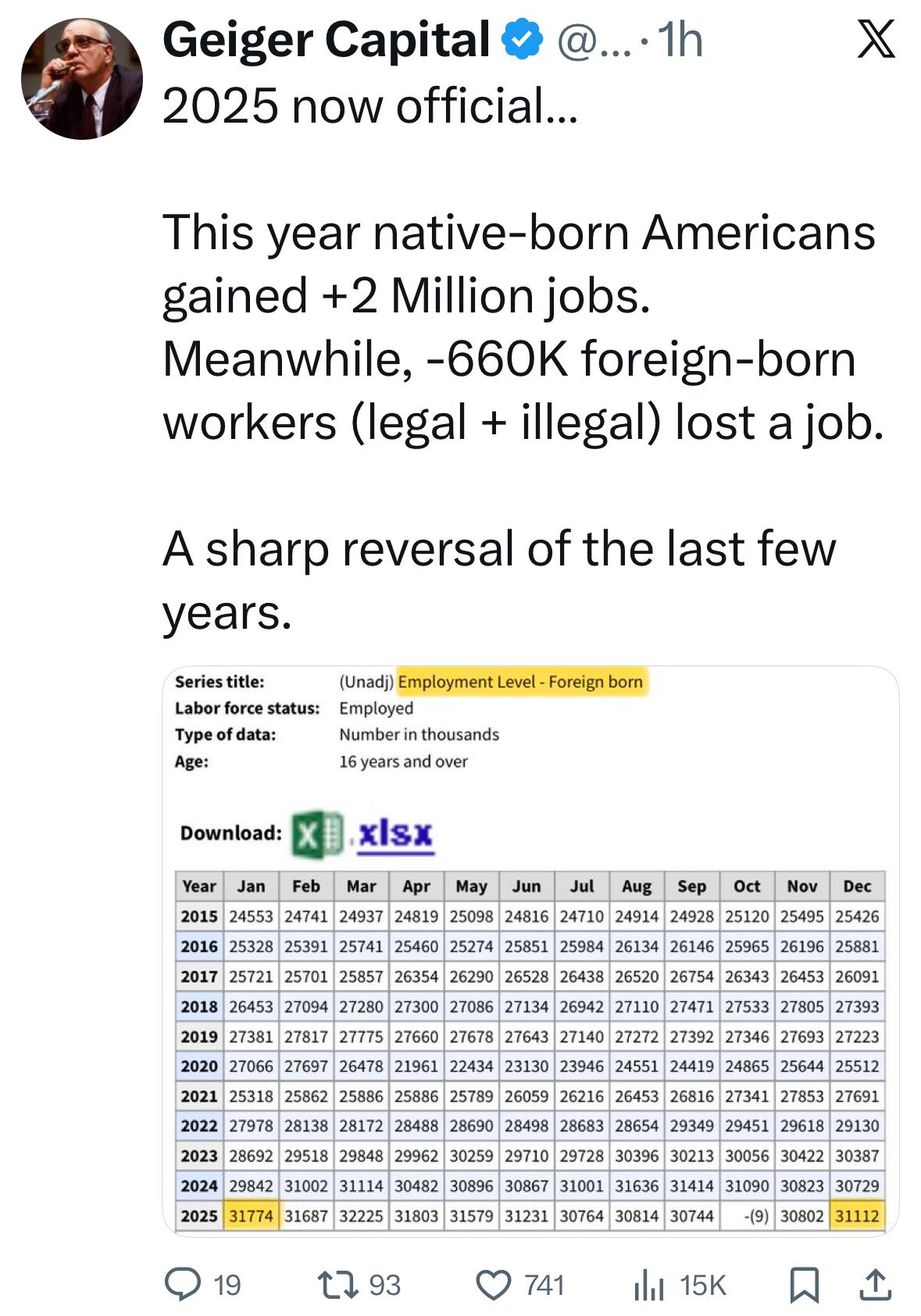Click the highlighted Employment Level series title
This screenshot has height=1316, width=921.
(520, 682)
